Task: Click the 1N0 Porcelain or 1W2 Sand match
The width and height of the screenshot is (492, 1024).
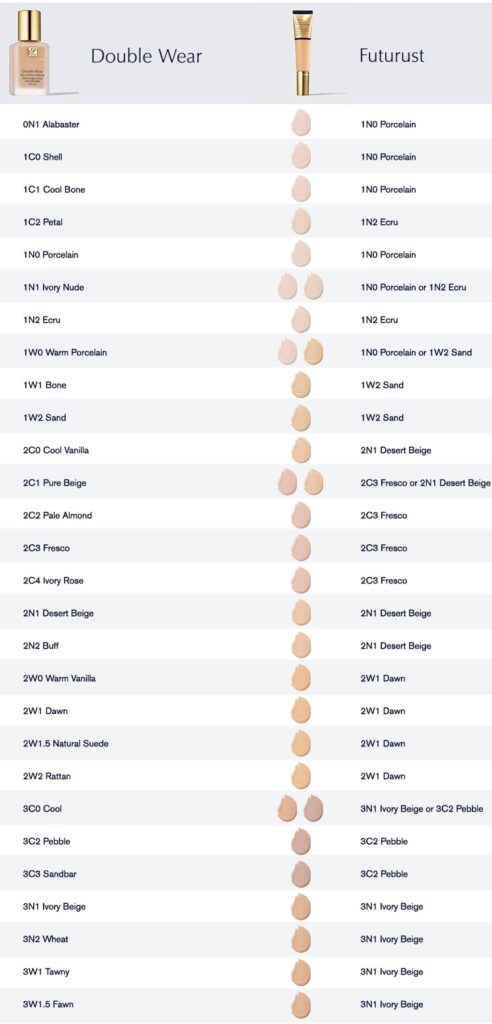Action: coord(416,352)
